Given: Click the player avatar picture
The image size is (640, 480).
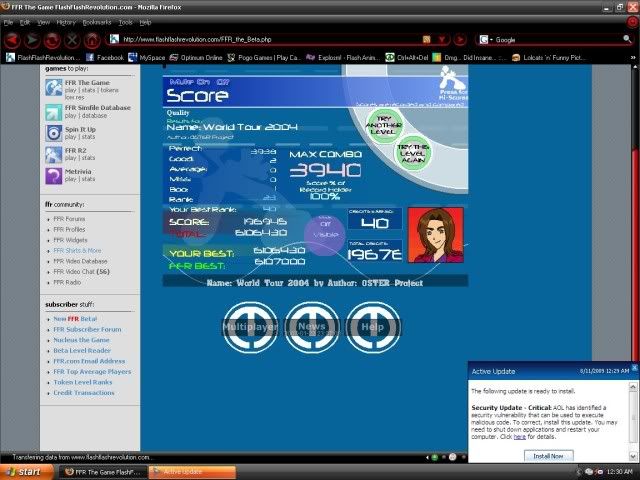Looking at the screenshot, I should pos(435,234).
